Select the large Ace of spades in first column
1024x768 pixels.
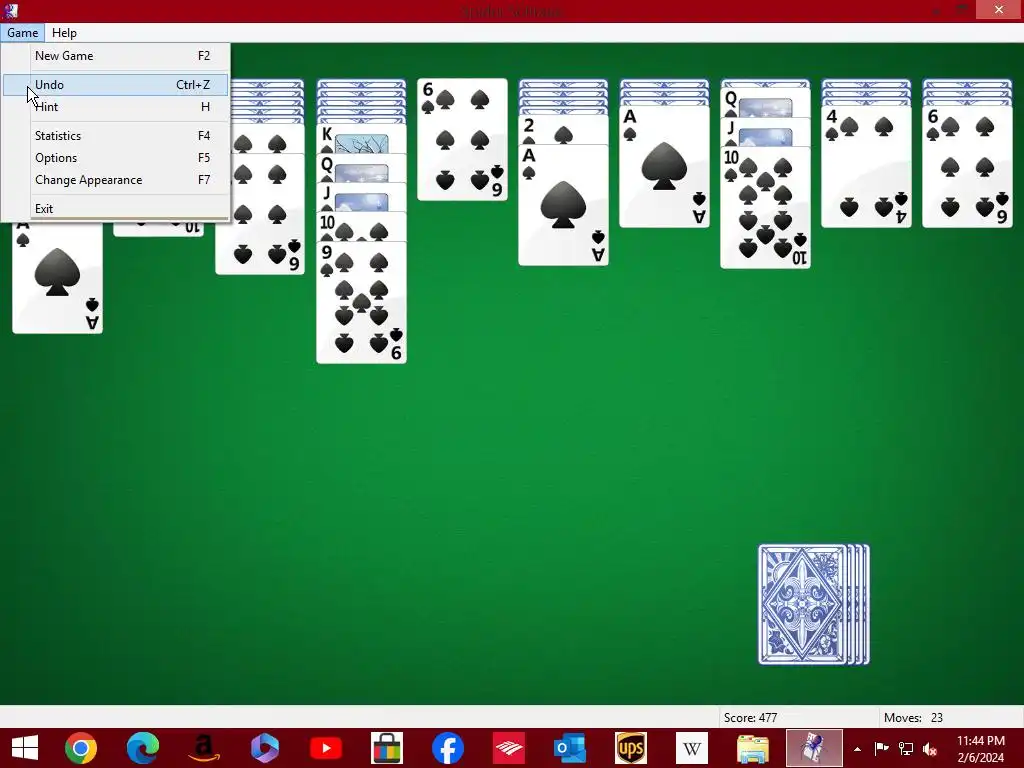click(x=57, y=278)
